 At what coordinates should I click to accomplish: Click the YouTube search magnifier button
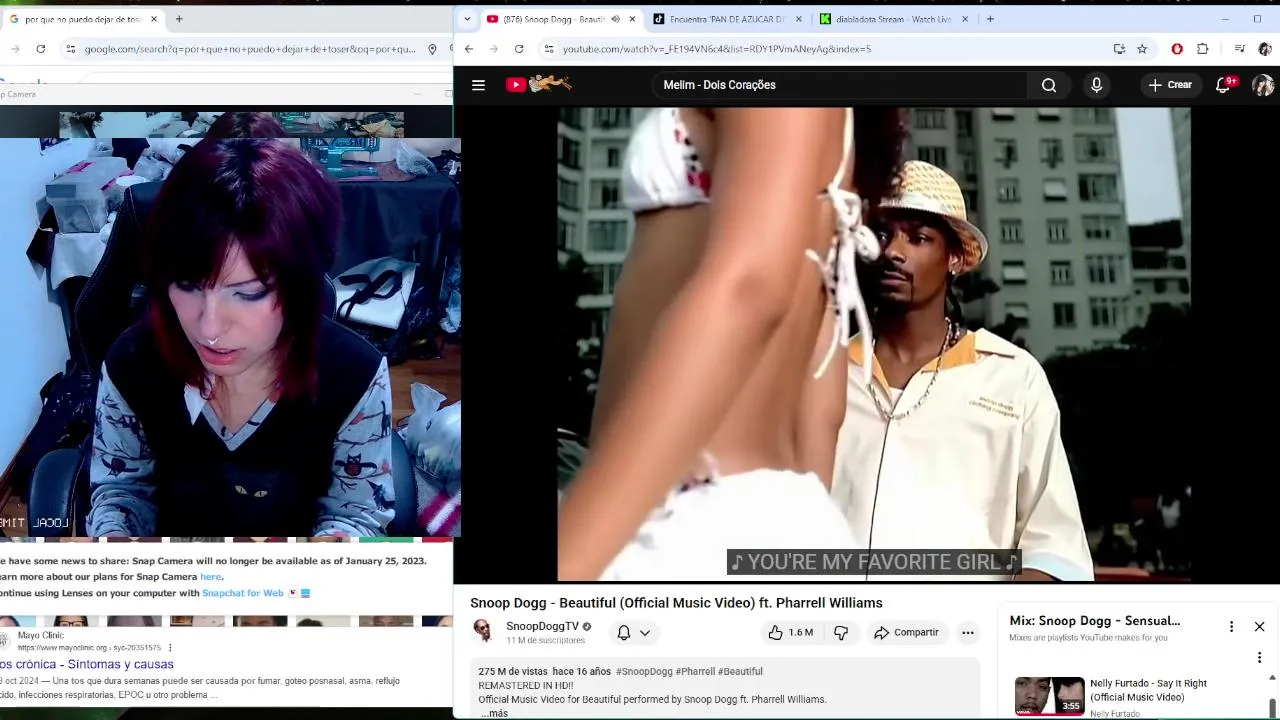pos(1049,85)
